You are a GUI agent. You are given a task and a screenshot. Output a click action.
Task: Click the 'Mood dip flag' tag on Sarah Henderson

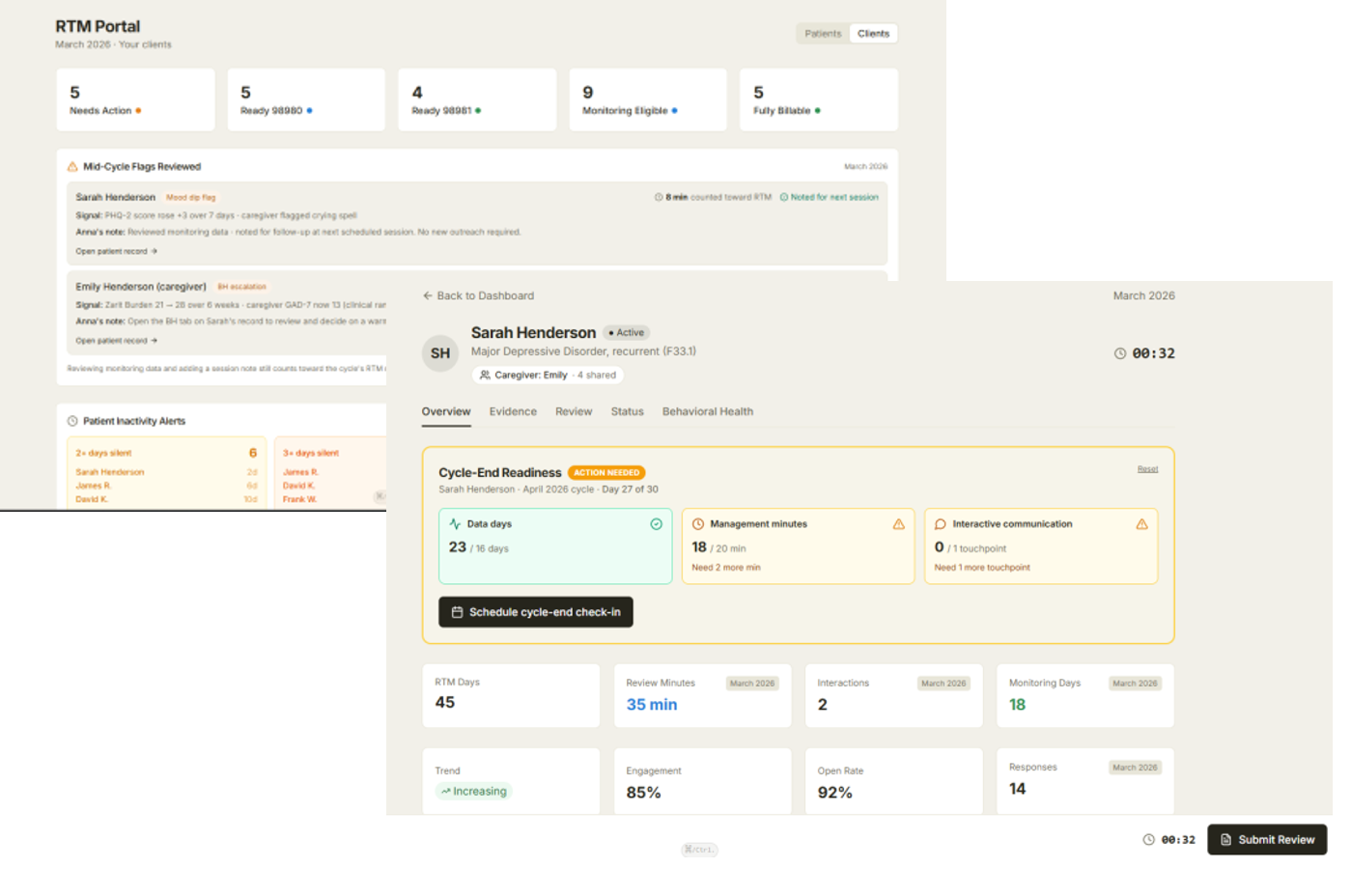pos(191,198)
